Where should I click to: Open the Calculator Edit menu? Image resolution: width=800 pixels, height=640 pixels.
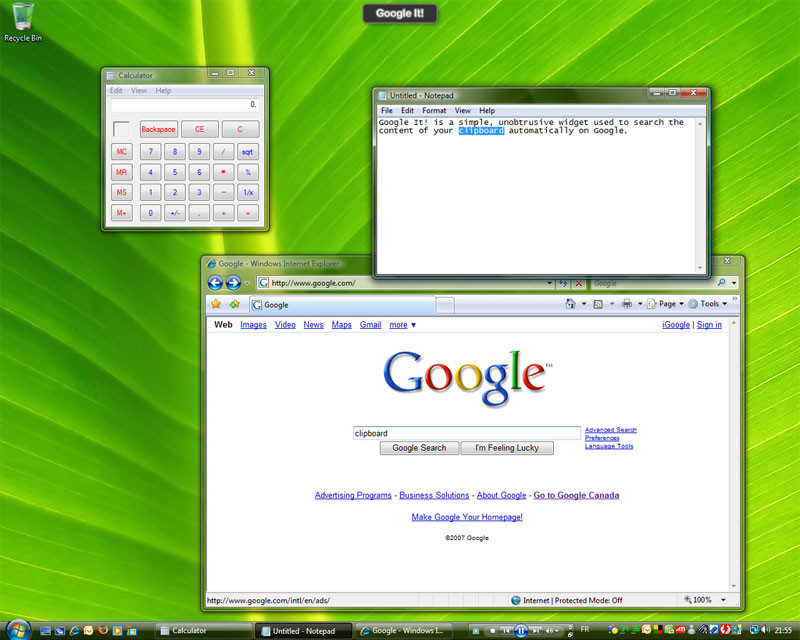click(x=116, y=90)
